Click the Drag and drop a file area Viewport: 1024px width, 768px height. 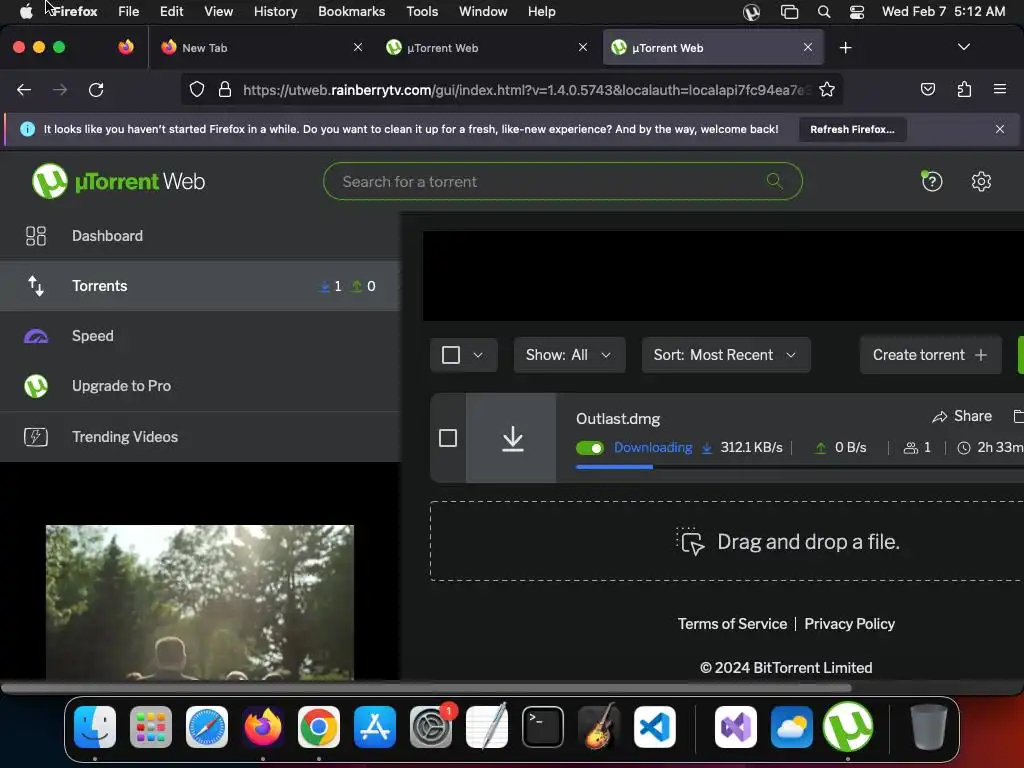727,541
